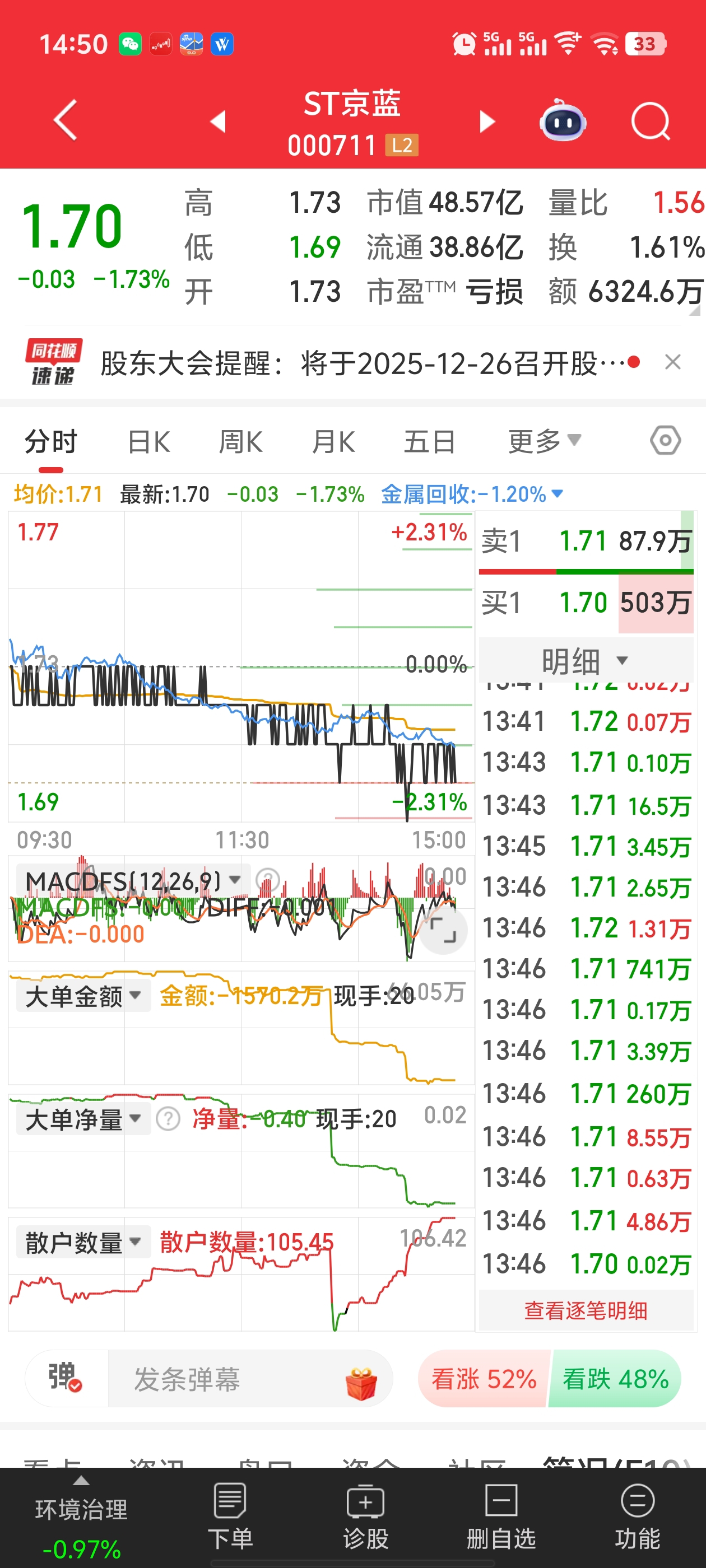Tap 买1 1.70 order row
This screenshot has height=1568, width=706.
[586, 602]
